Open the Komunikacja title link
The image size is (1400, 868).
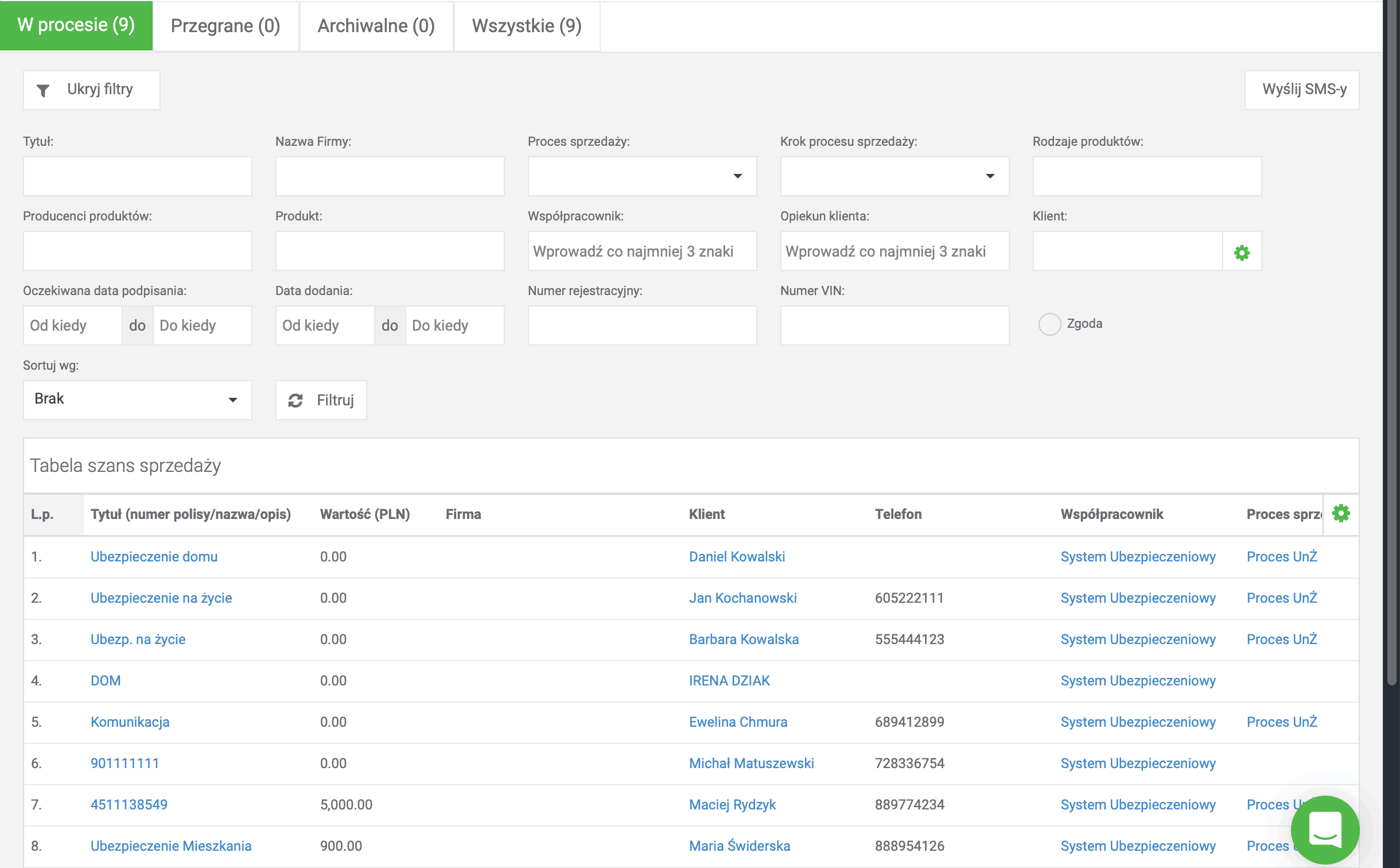pyautogui.click(x=130, y=722)
